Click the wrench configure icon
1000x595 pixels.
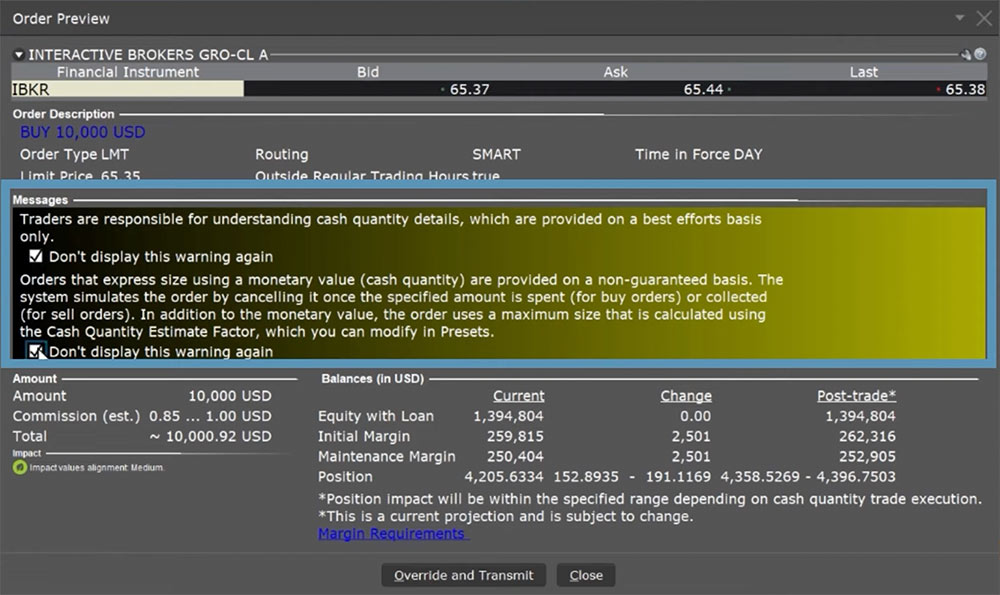[x=966, y=54]
